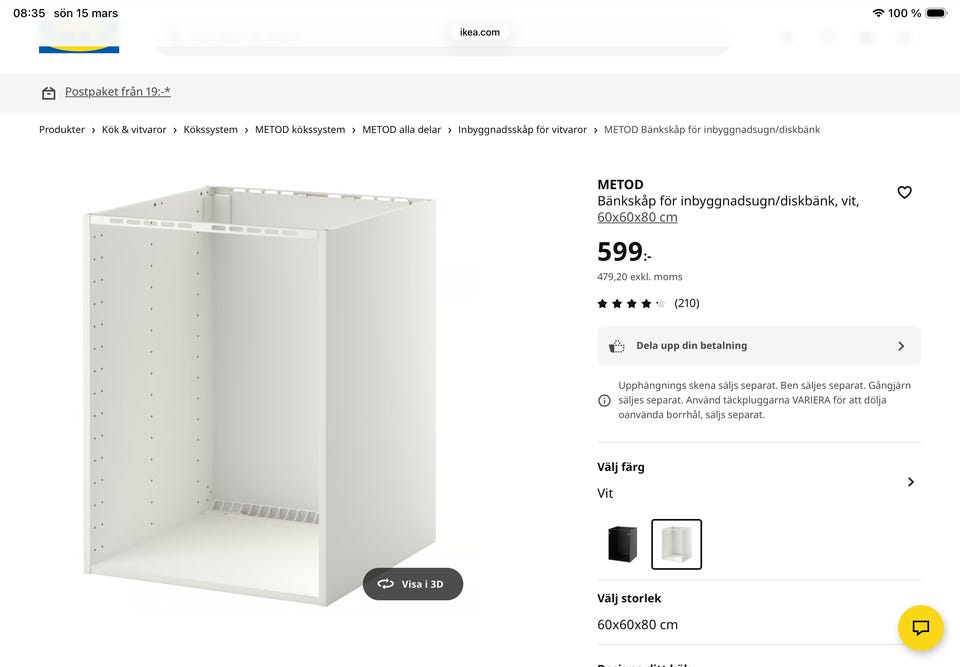Click the info icon beside the accessories note
This screenshot has height=667, width=960.
[604, 399]
